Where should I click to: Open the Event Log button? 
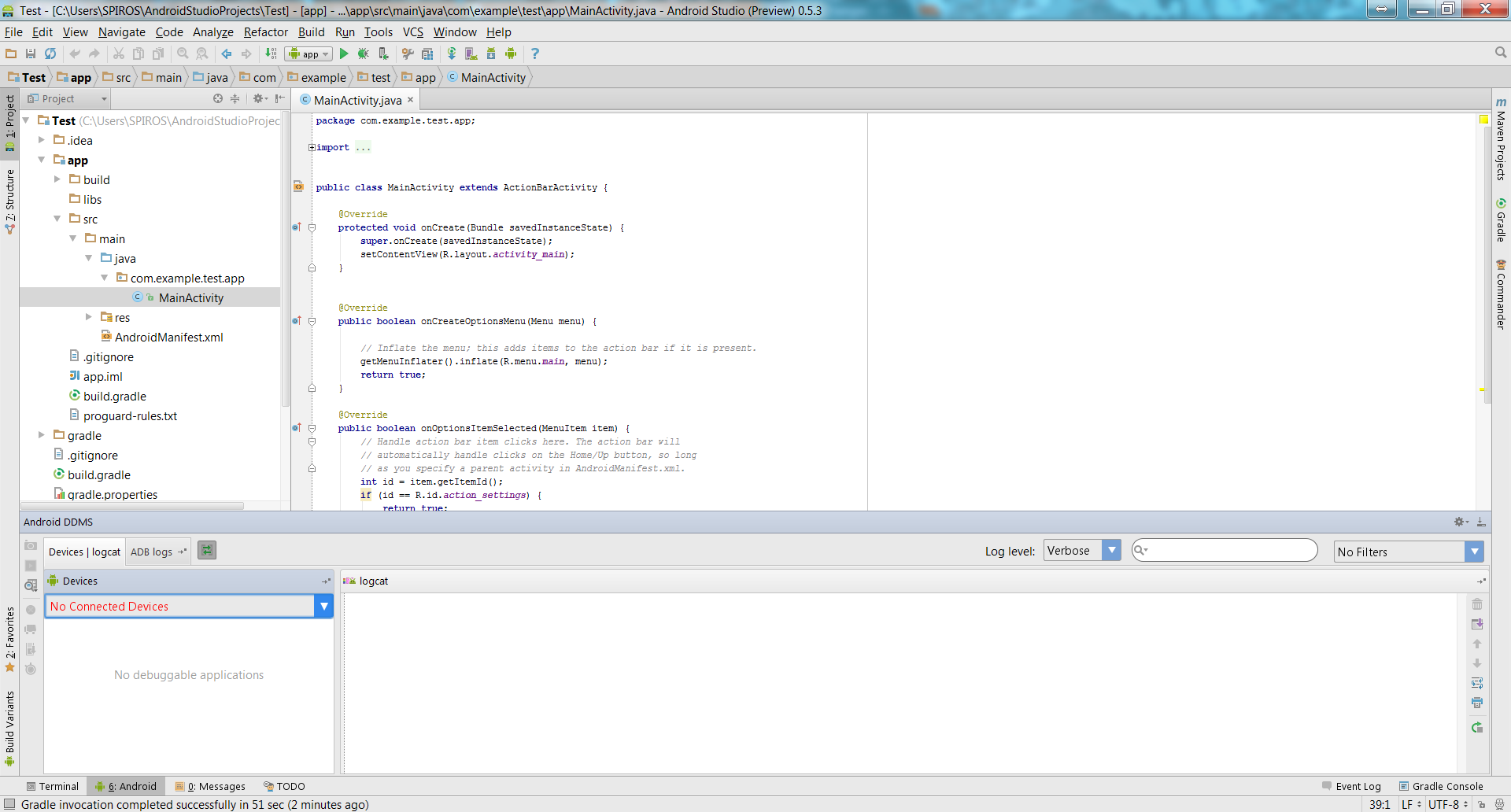click(x=1351, y=786)
